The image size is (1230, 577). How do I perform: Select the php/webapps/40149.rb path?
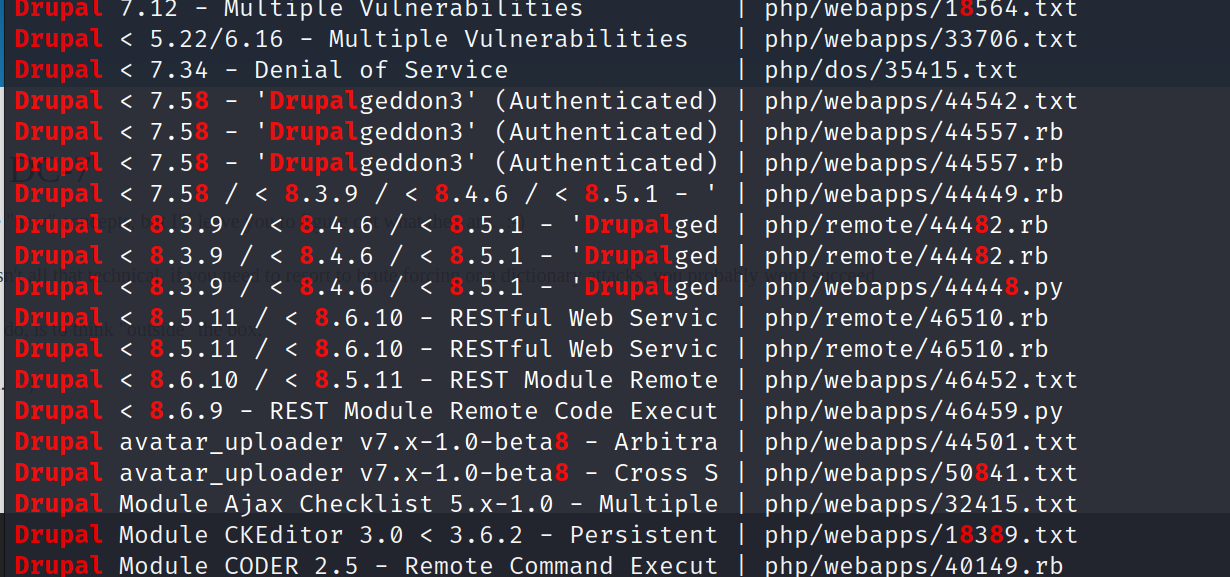914,565
